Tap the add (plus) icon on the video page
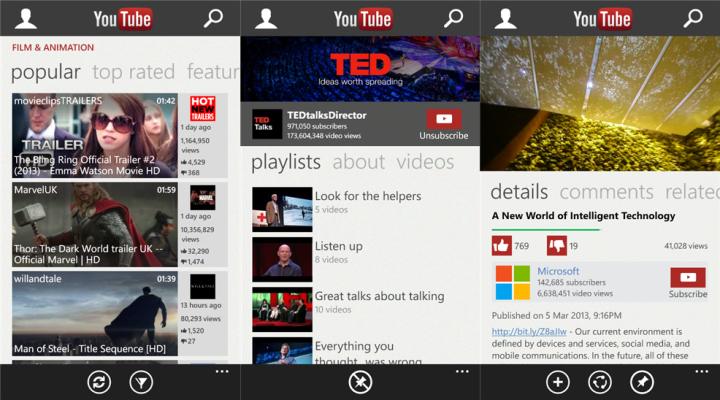 tap(557, 382)
